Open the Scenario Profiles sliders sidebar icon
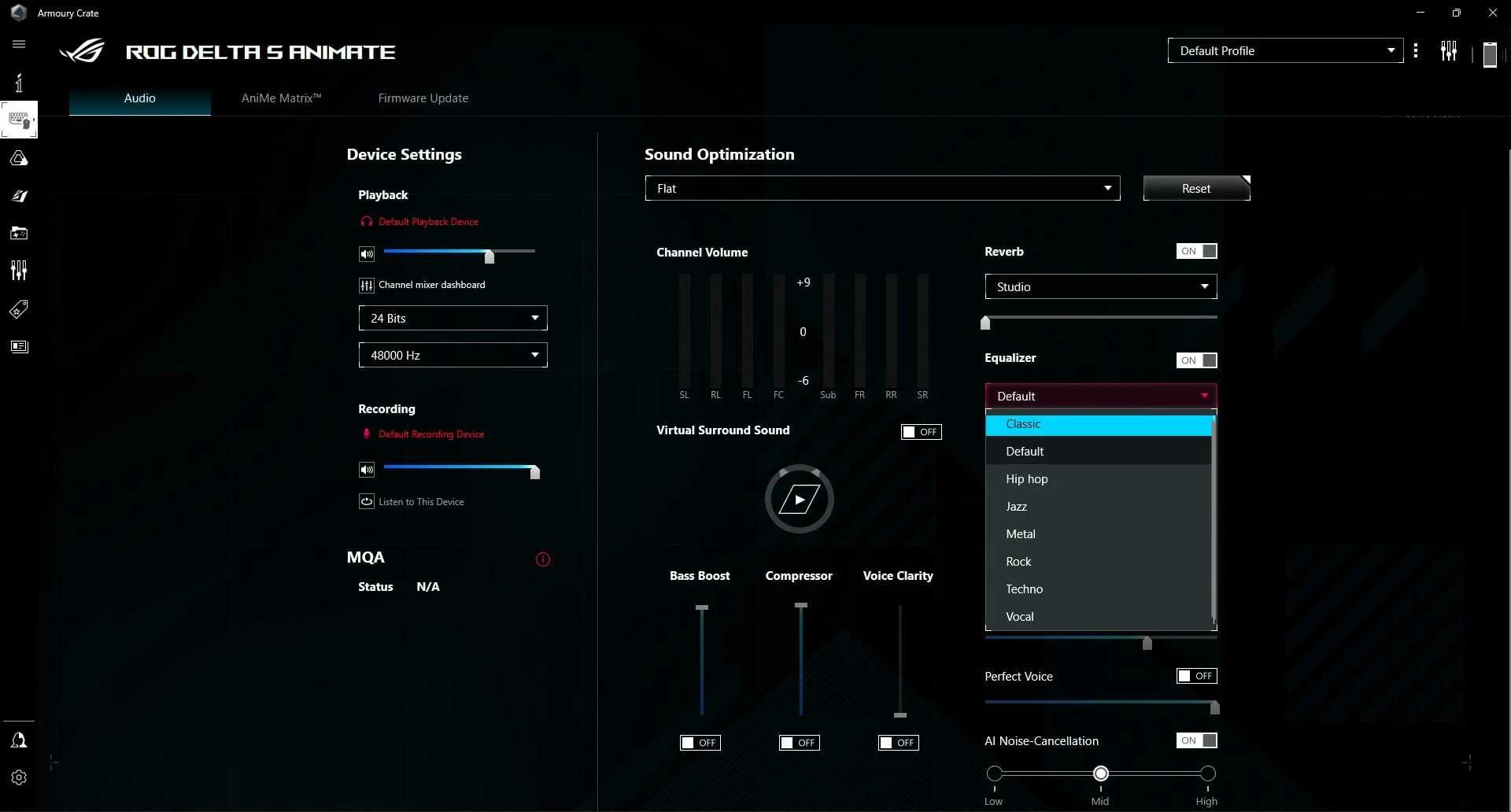Screen dimensions: 1511x812 (19, 271)
